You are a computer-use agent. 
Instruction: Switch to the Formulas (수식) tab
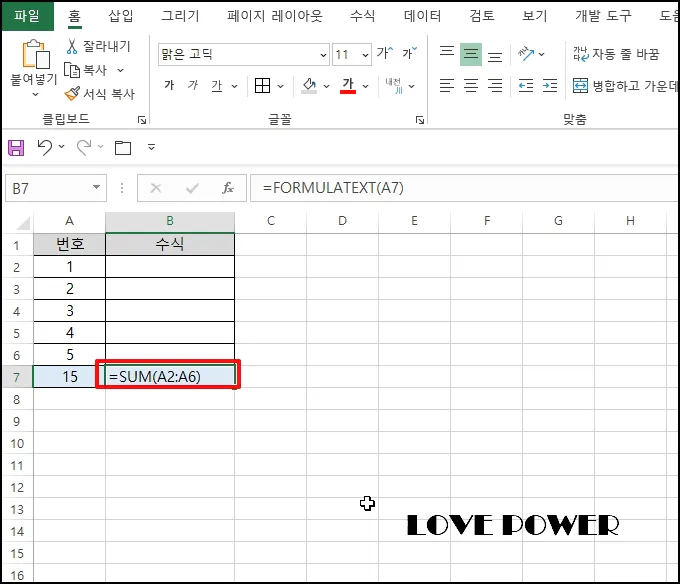[363, 16]
